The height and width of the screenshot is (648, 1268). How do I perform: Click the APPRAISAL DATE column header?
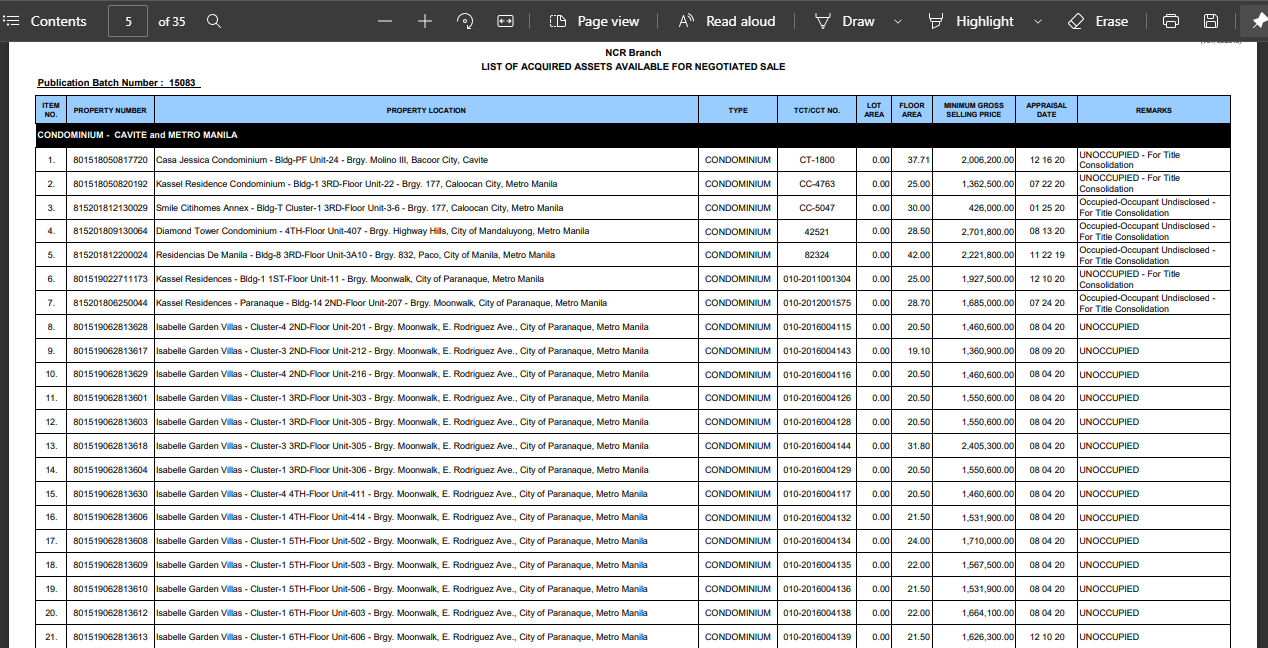click(x=1046, y=110)
